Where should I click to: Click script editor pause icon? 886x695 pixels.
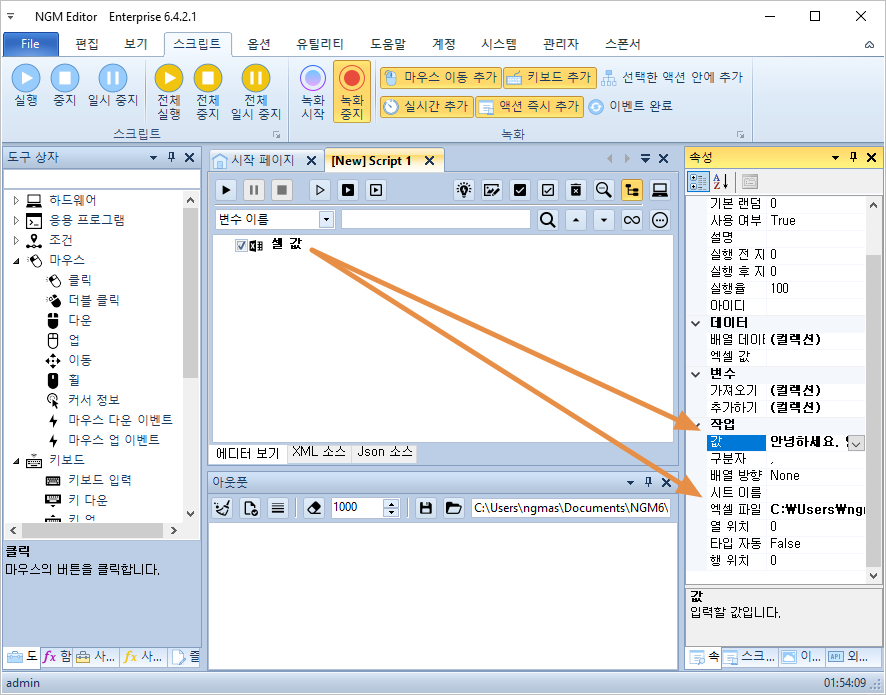(x=254, y=190)
